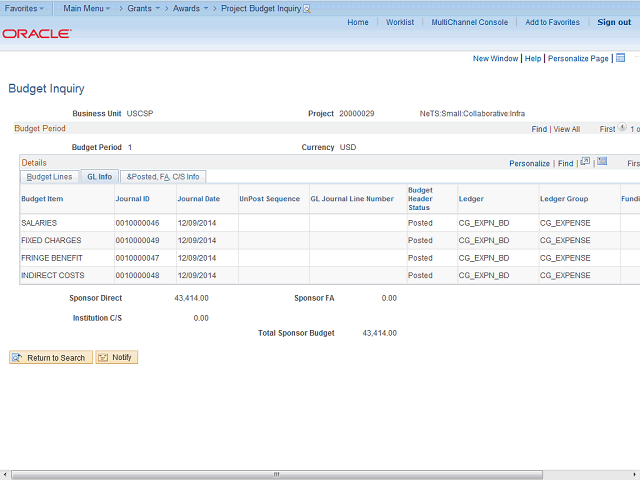640x480 pixels.
Task: Click the Sign out link
Action: pyautogui.click(x=614, y=22)
